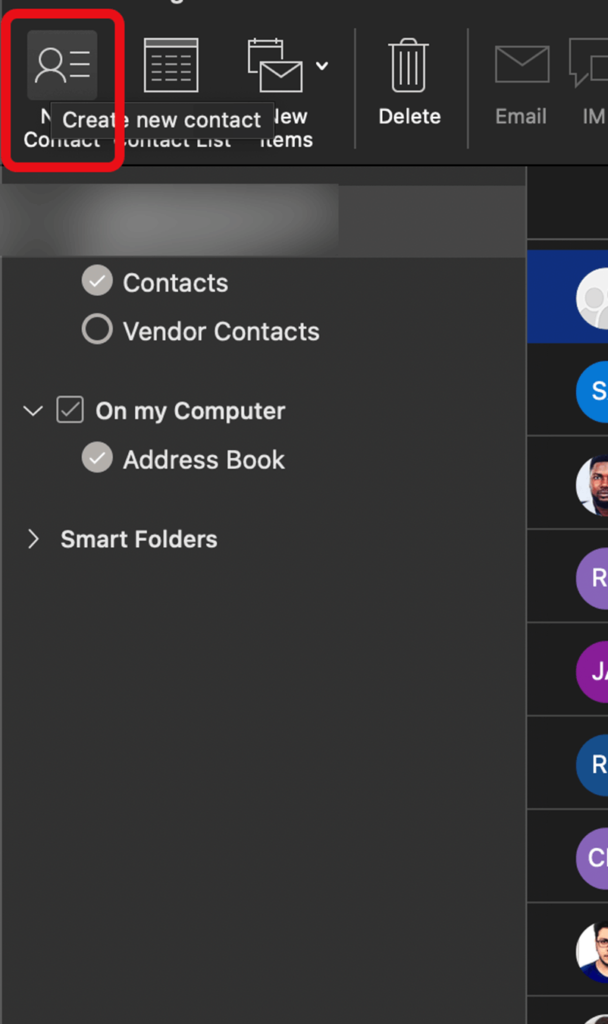Collapse the On my Computer section
The height and width of the screenshot is (1024, 608).
pyautogui.click(x=33, y=411)
